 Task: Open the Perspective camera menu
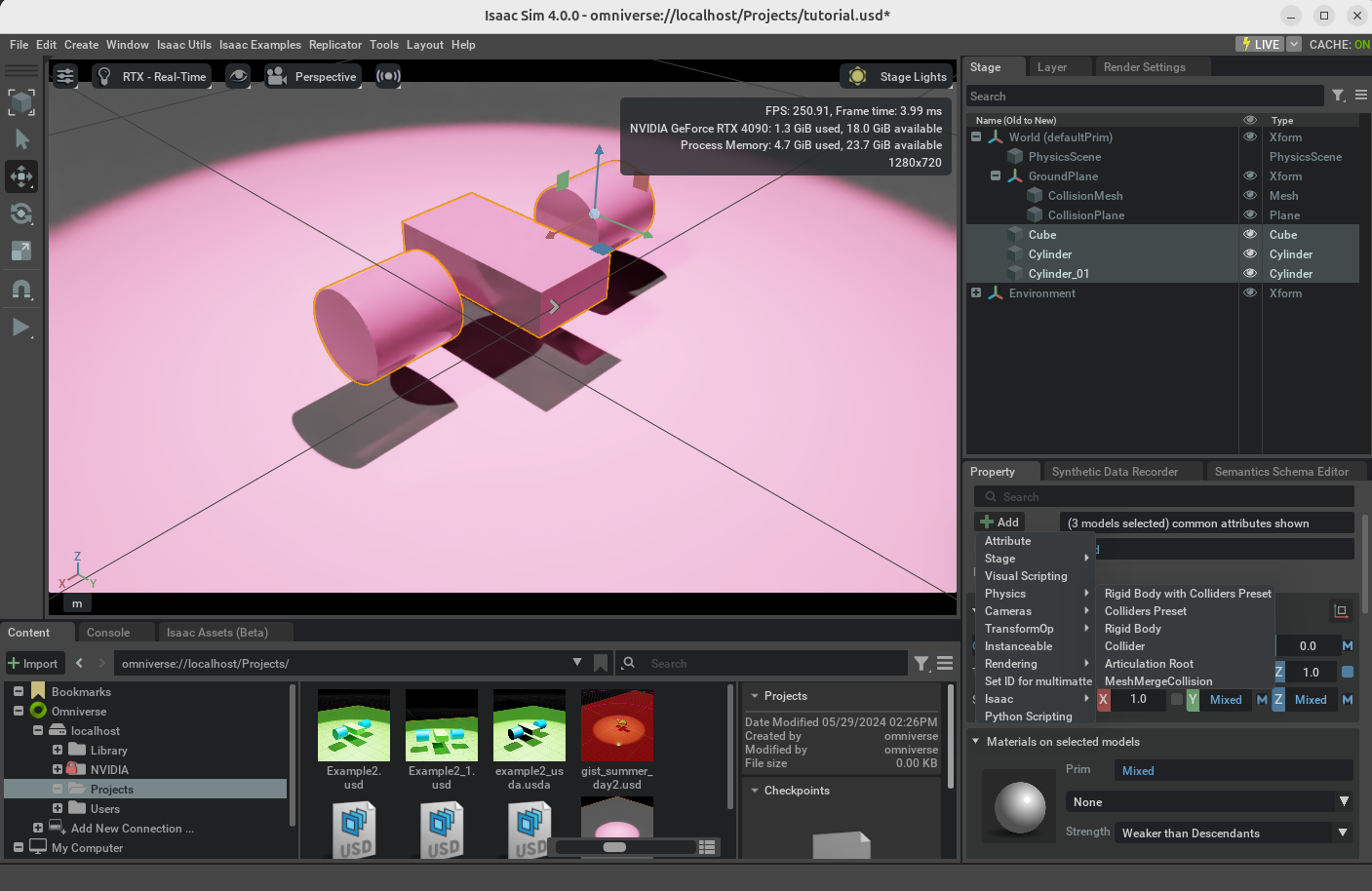pyautogui.click(x=313, y=76)
